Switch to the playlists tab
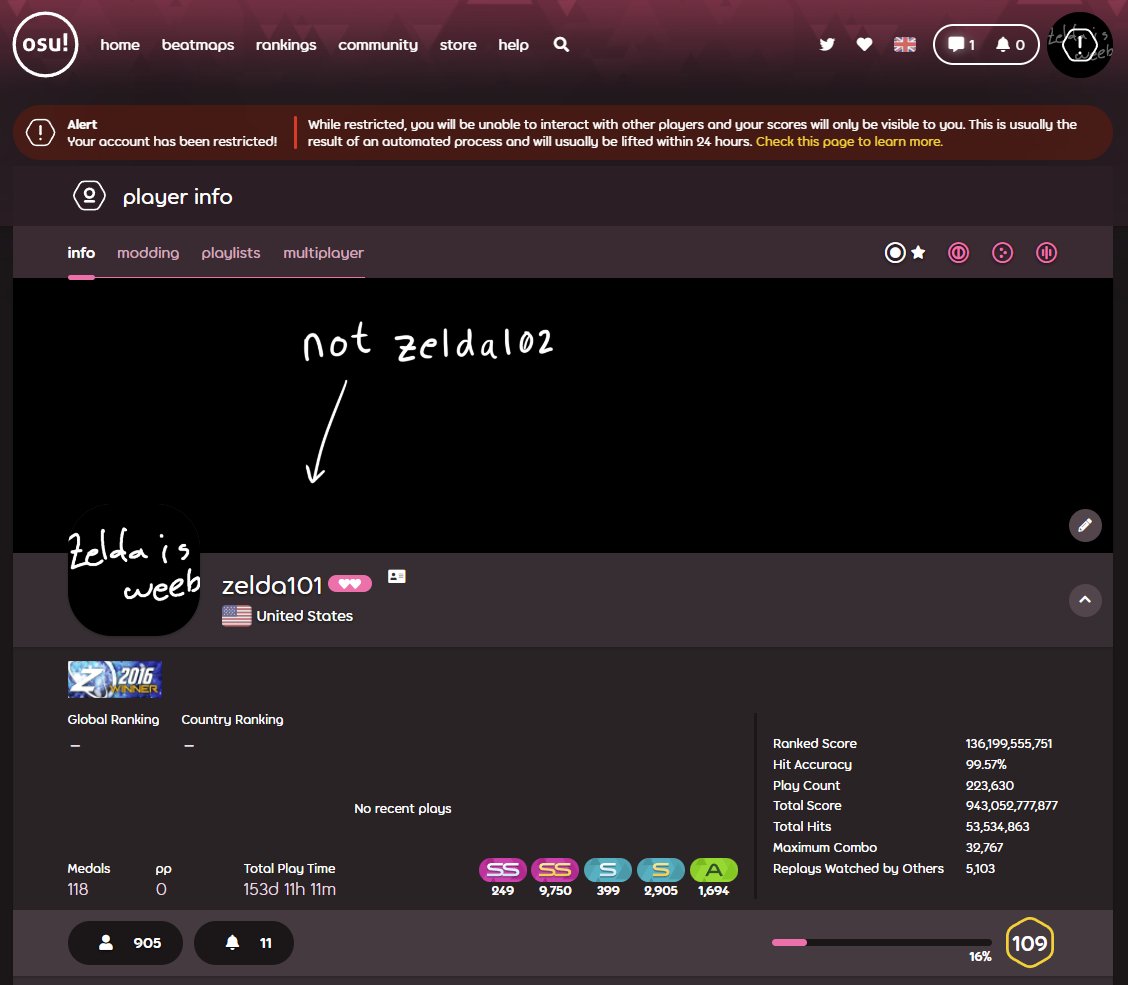Image resolution: width=1128 pixels, height=985 pixels. (231, 253)
